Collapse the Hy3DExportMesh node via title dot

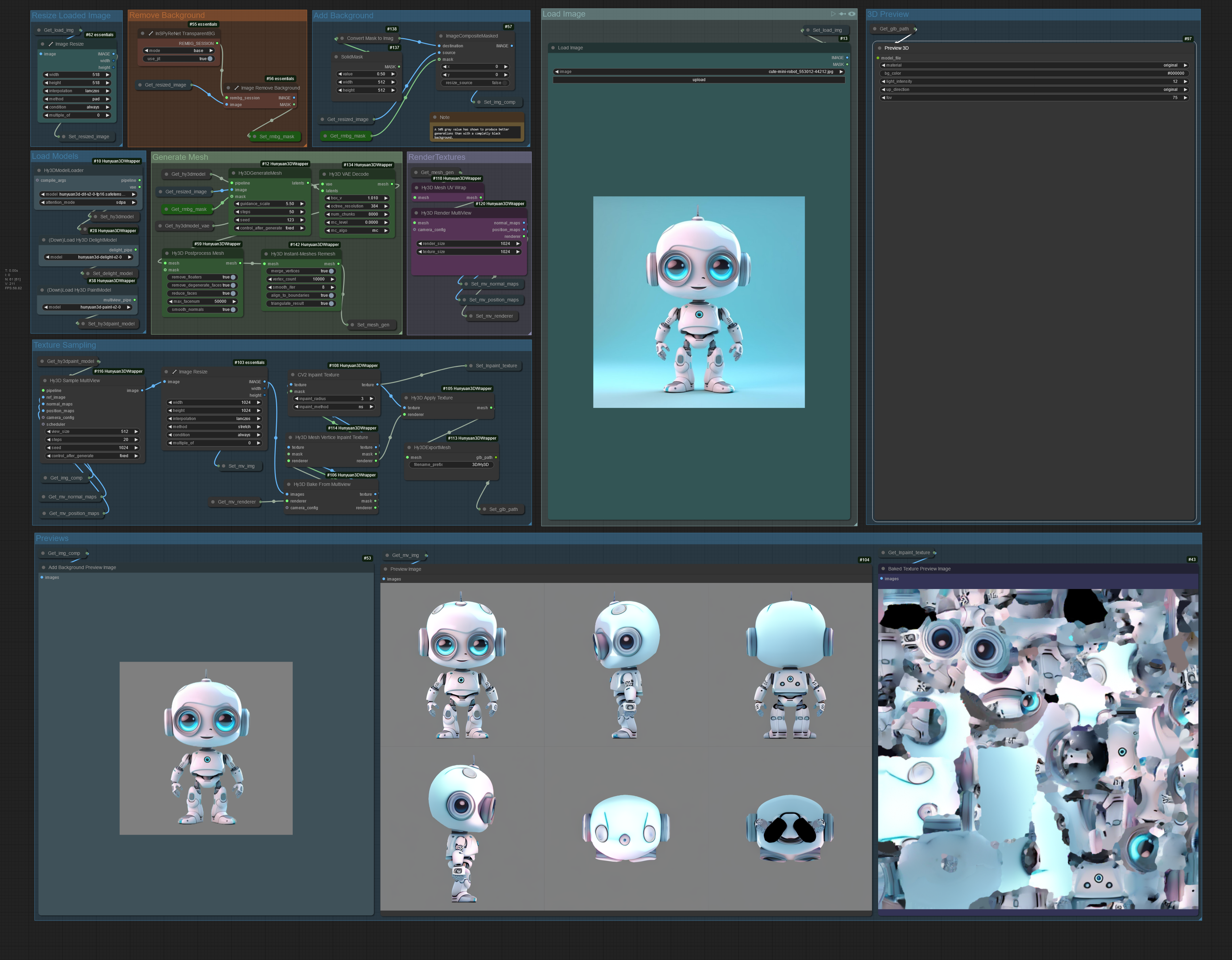pos(409,447)
